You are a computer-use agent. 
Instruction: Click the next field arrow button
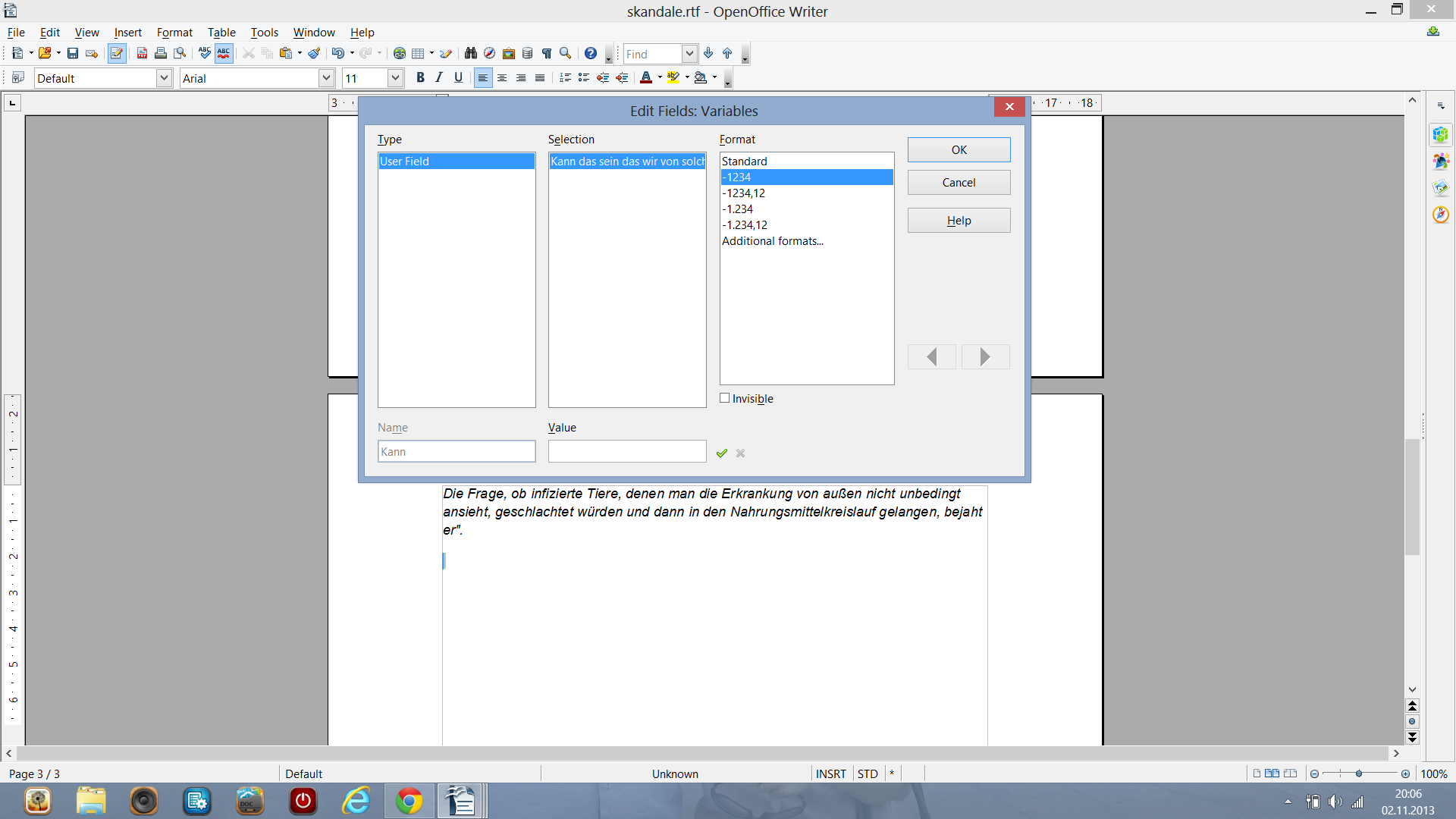click(985, 356)
